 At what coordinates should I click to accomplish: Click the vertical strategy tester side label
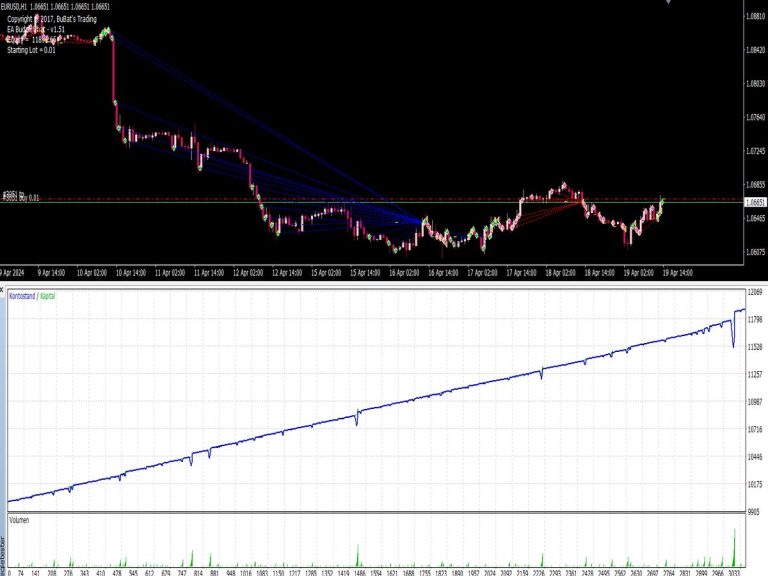(2, 553)
